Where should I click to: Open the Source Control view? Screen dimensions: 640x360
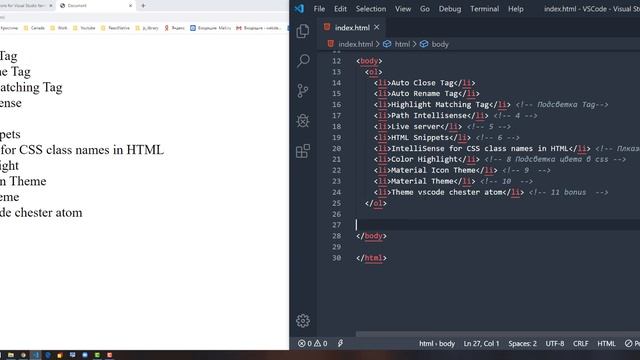pos(302,91)
